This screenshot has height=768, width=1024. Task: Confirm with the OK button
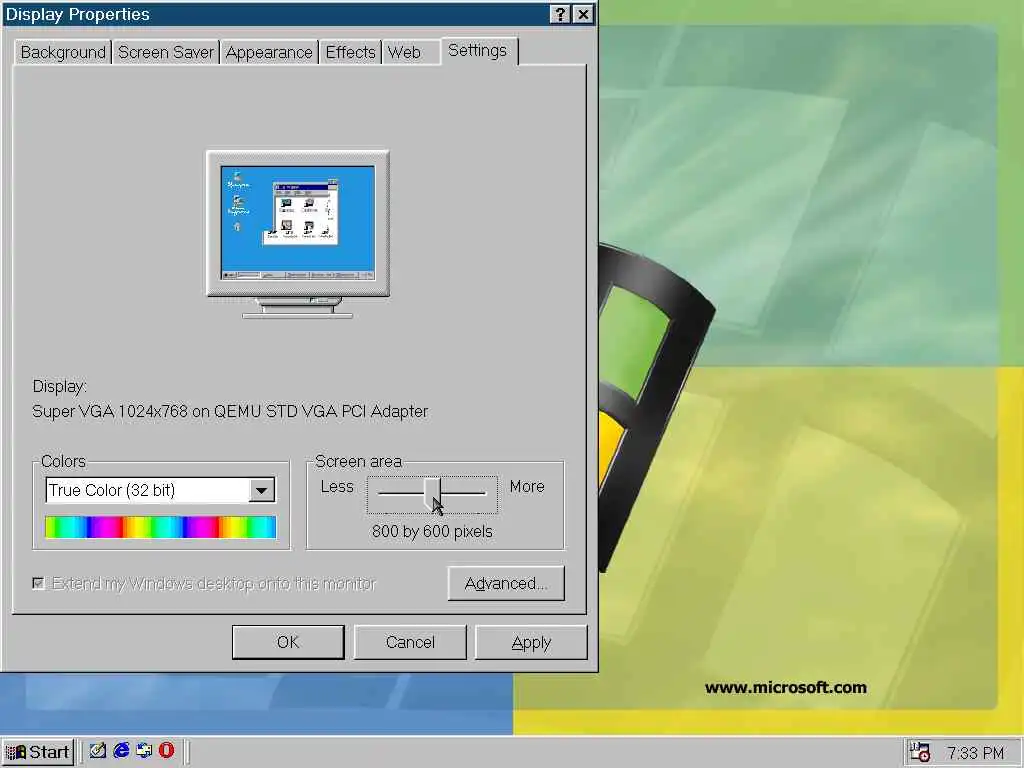288,642
